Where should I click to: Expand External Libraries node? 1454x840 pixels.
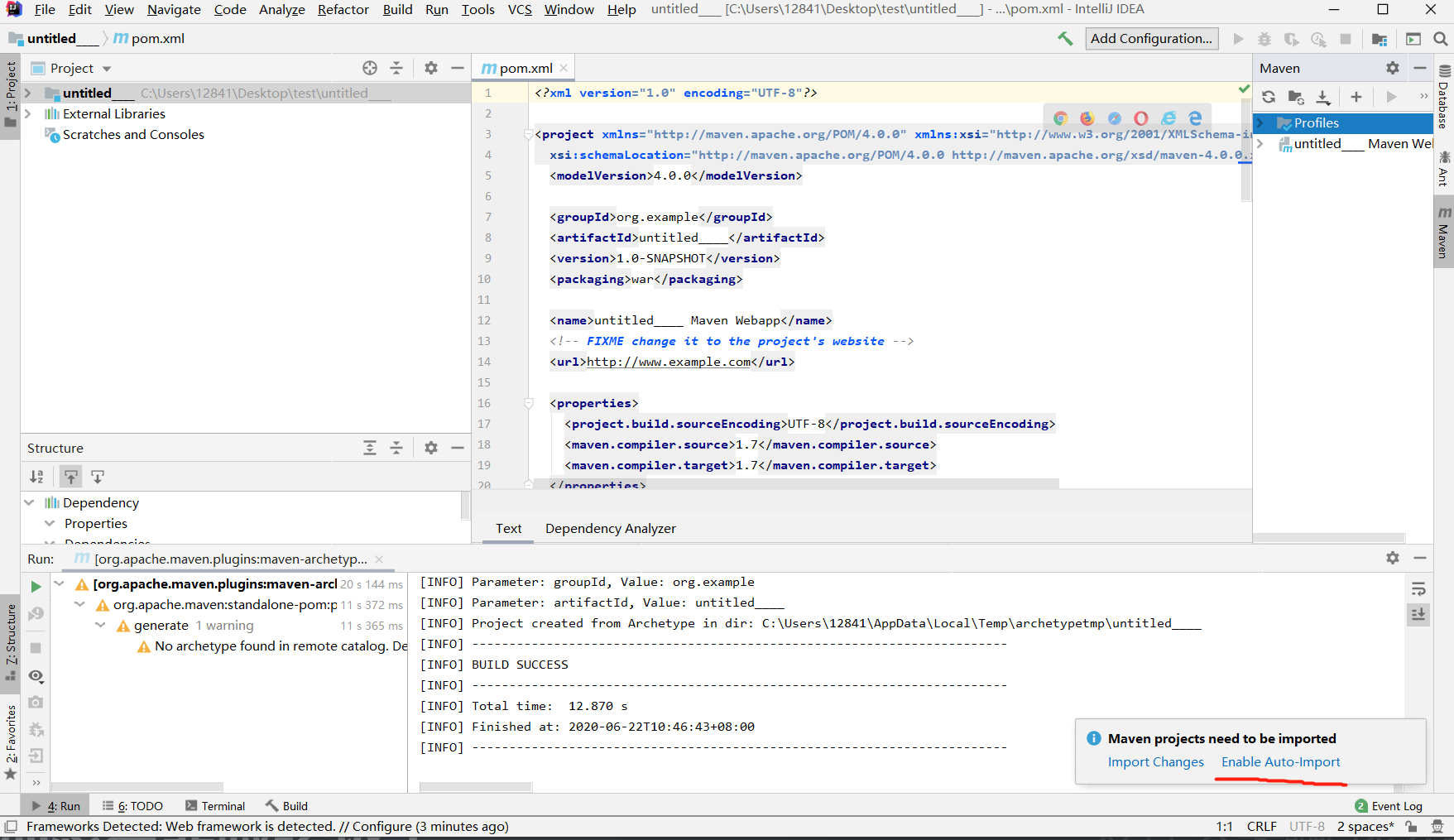(28, 113)
